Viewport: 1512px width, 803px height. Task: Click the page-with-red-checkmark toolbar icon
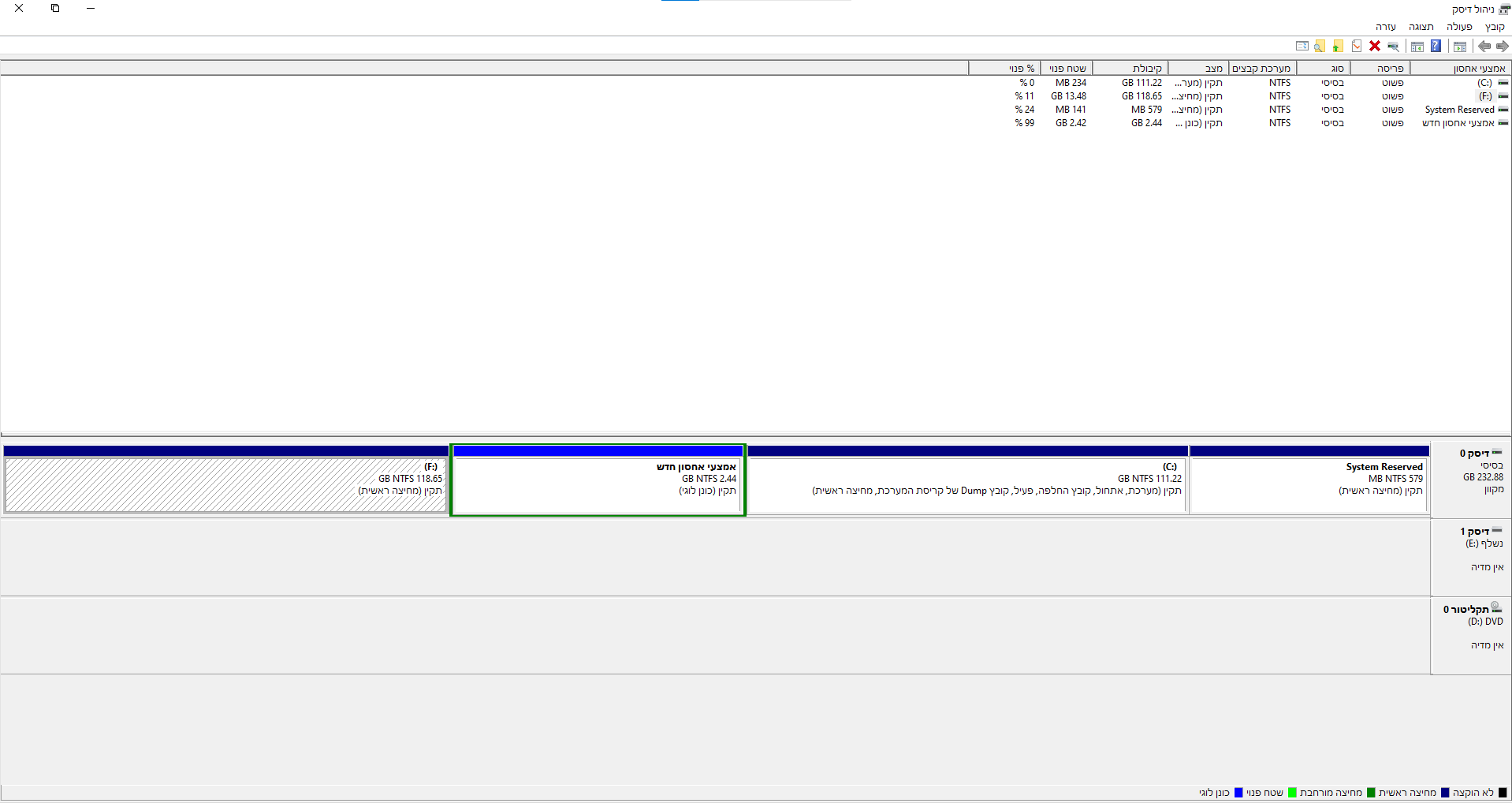1356,47
